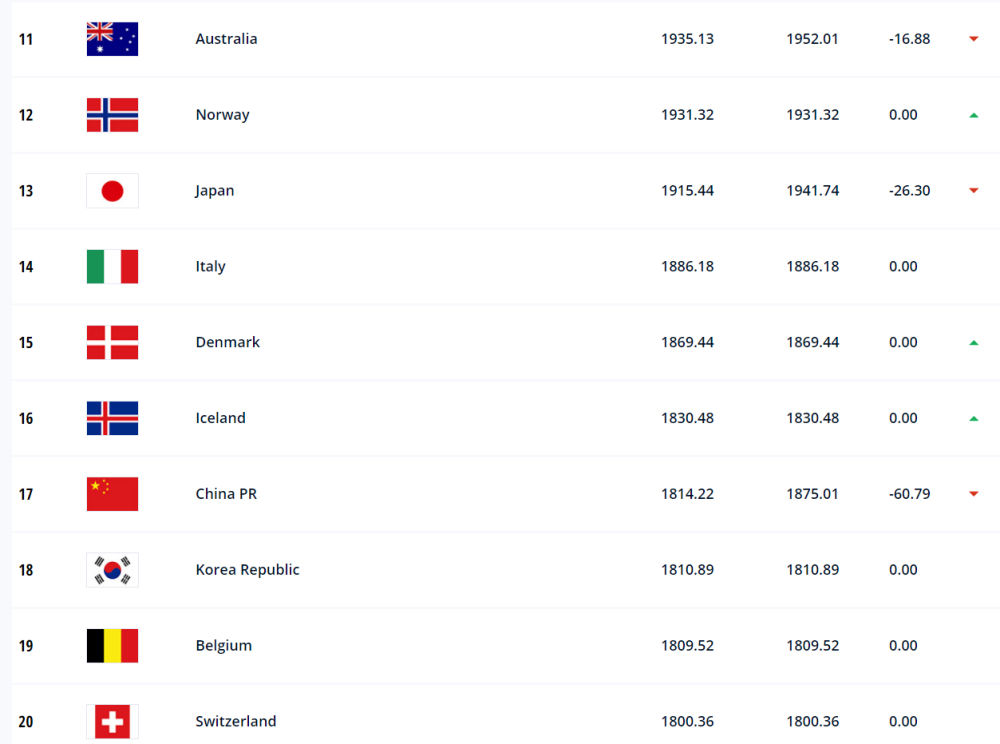Click the Norway flag icon
Screen dimensions: 1000x744
[x=112, y=115]
